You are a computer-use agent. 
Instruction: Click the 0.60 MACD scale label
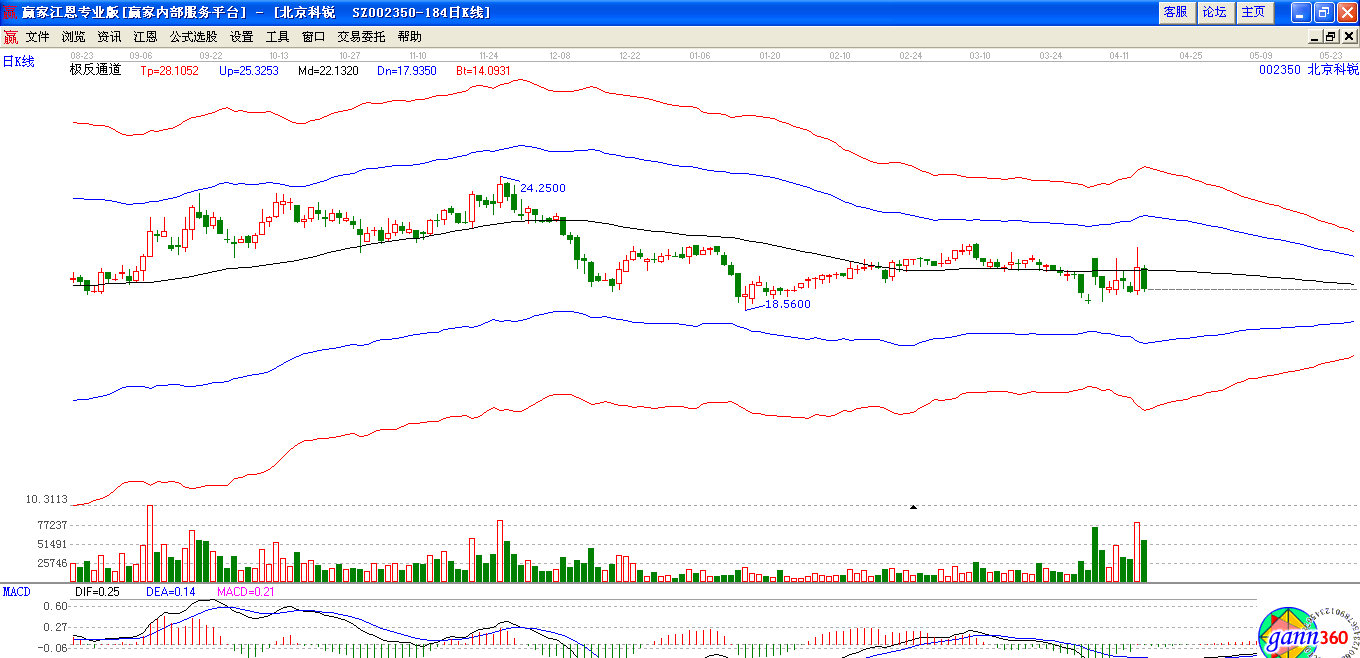click(56, 606)
